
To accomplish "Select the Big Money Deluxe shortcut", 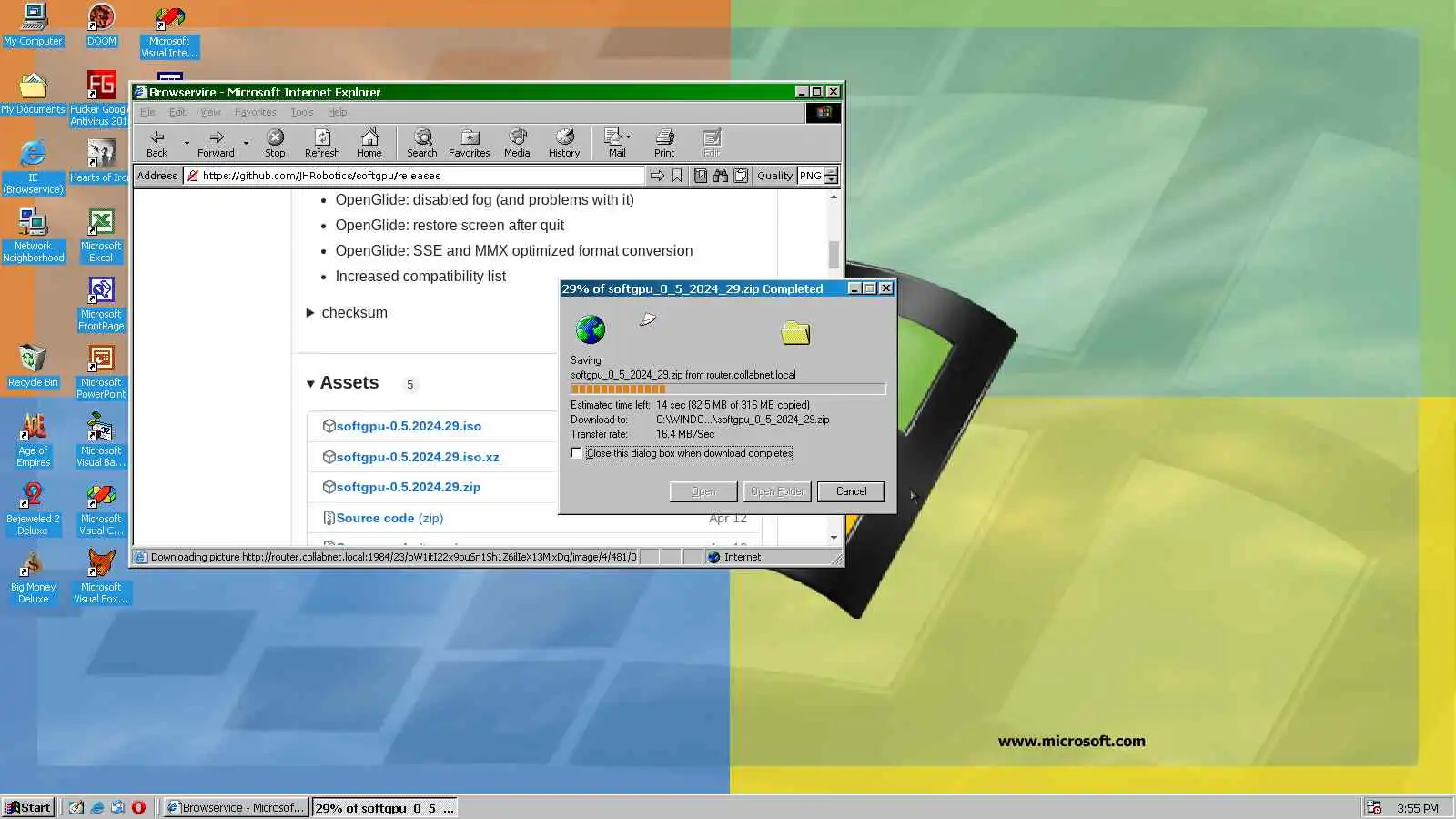I will [33, 577].
